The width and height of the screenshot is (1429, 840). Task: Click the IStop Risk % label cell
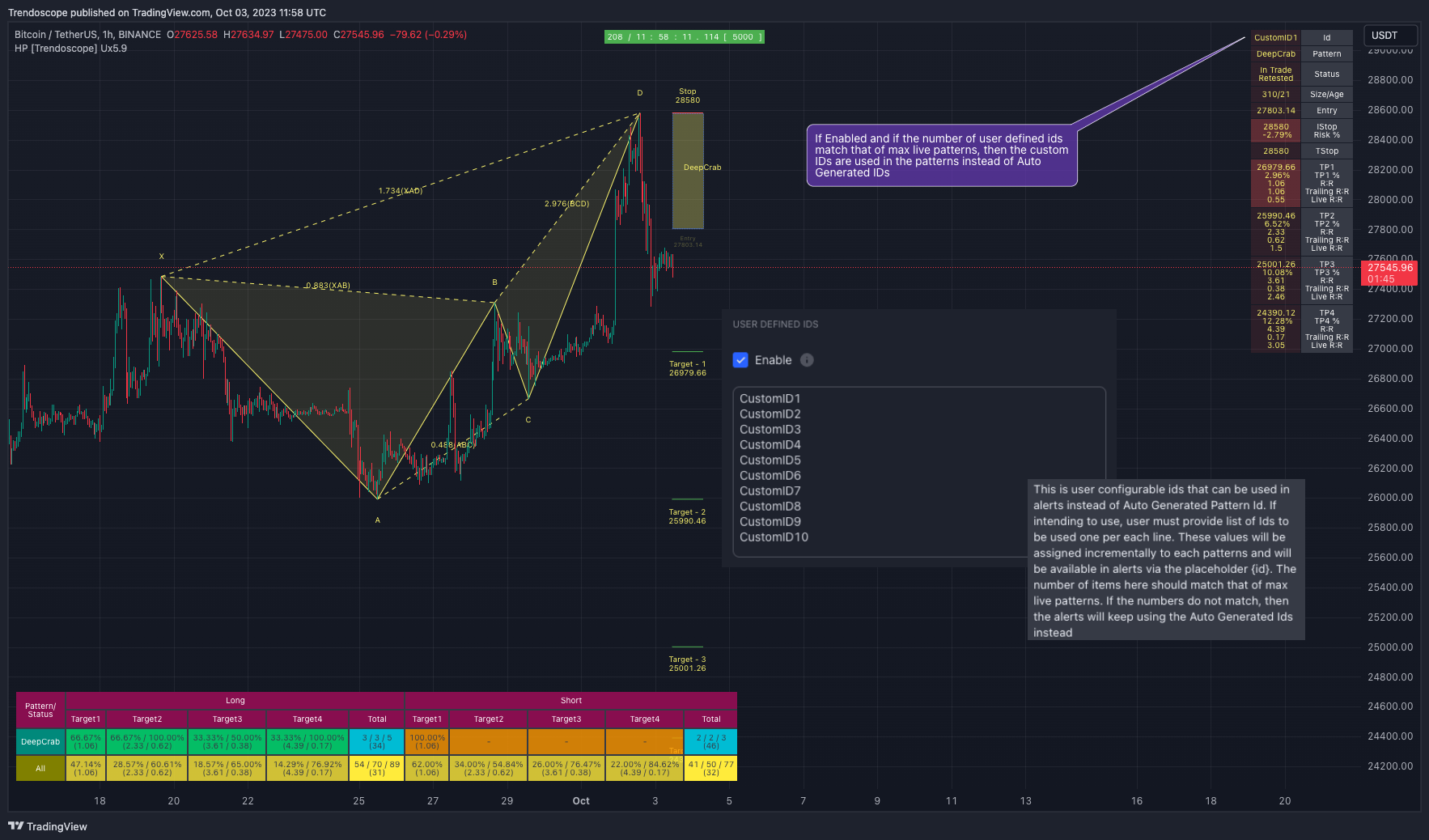(x=1327, y=131)
